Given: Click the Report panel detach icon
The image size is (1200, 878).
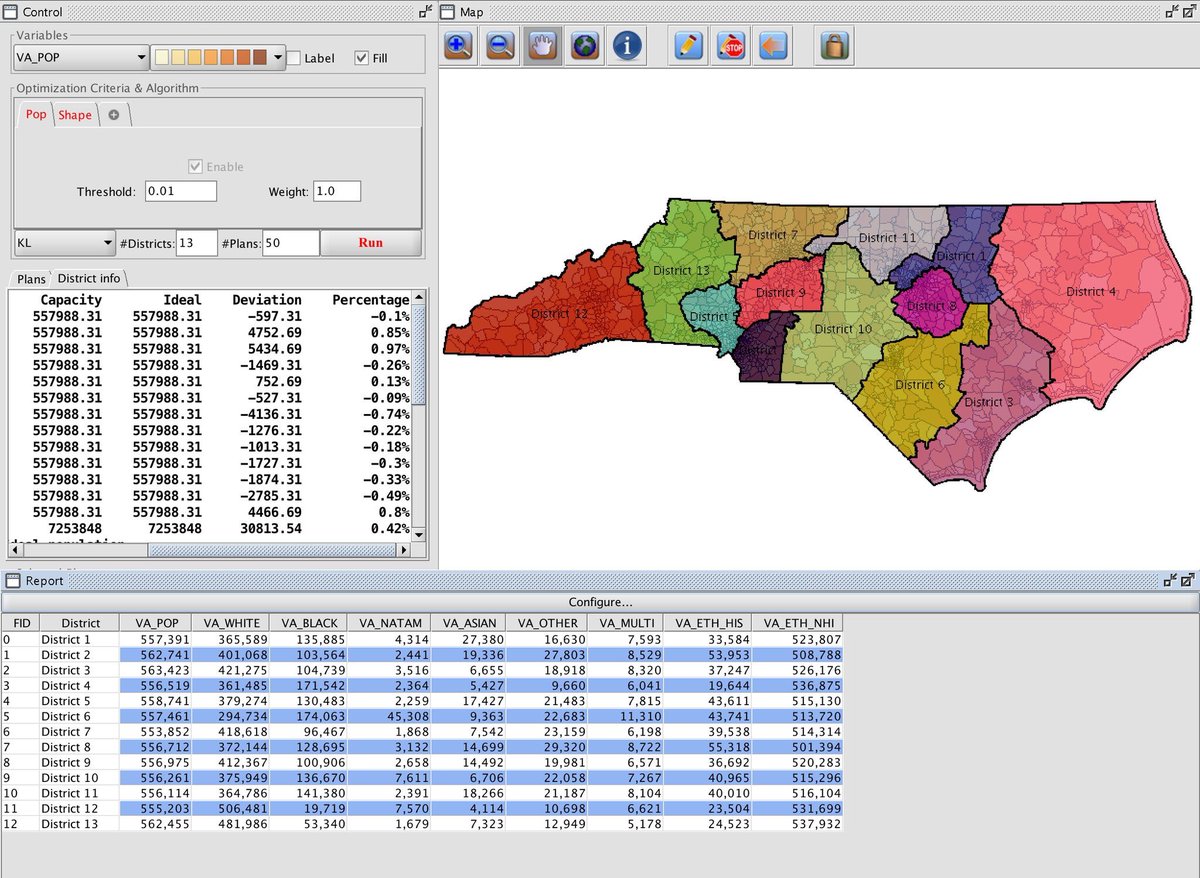Looking at the screenshot, I should (1171, 580).
